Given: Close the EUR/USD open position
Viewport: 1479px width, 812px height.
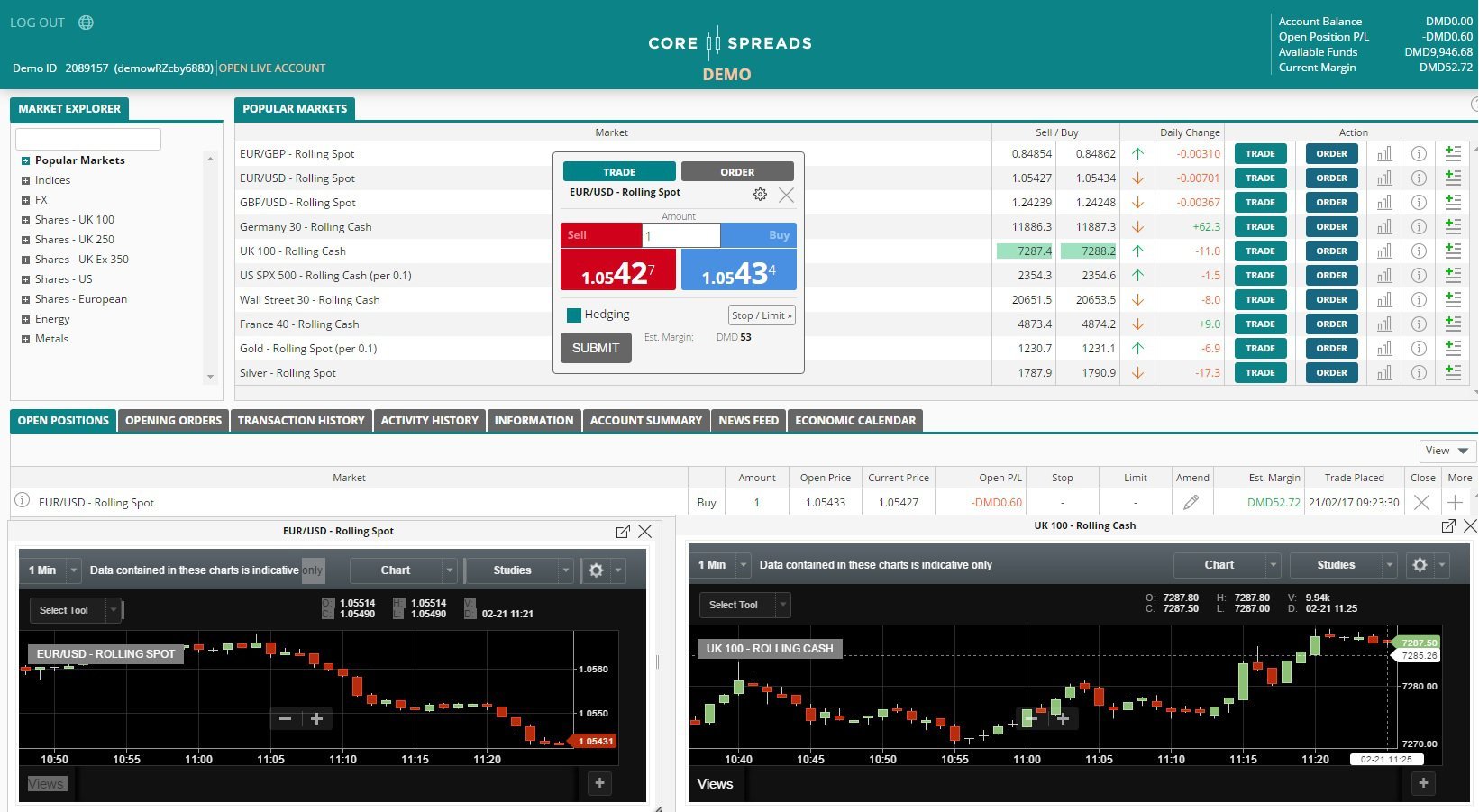Looking at the screenshot, I should [1422, 503].
